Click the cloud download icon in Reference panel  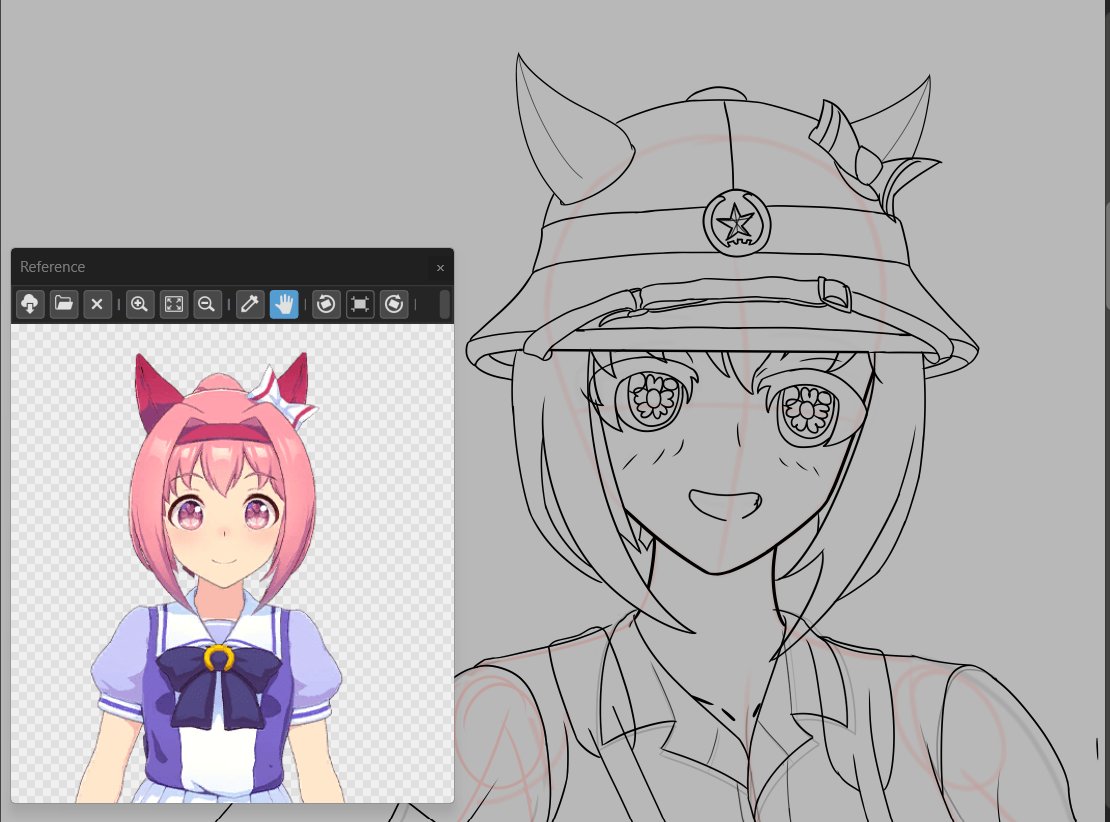pos(30,304)
